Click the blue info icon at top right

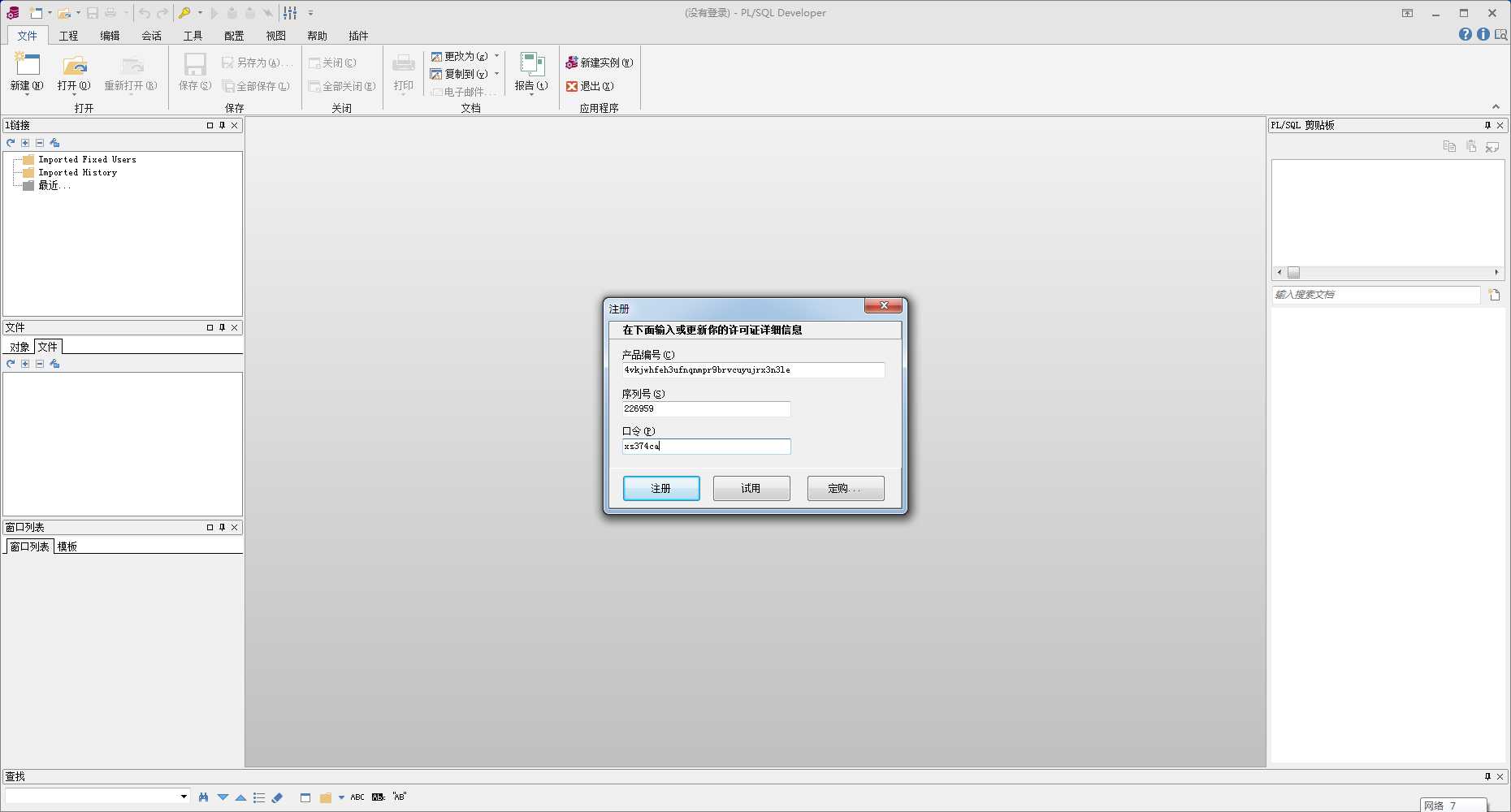pyautogui.click(x=1483, y=34)
